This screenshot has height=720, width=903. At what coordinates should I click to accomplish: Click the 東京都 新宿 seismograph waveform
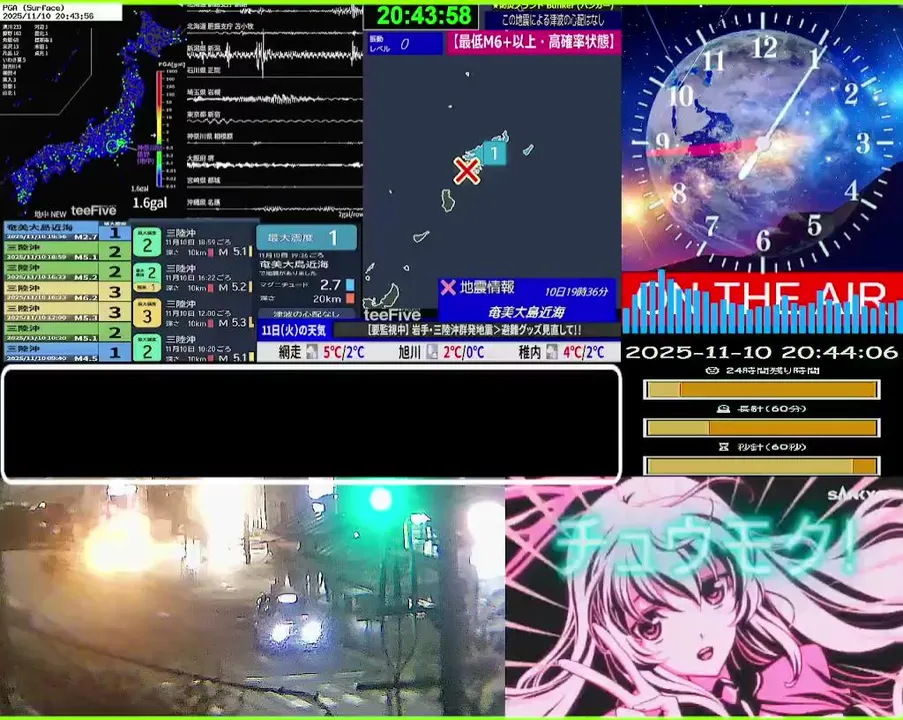275,122
